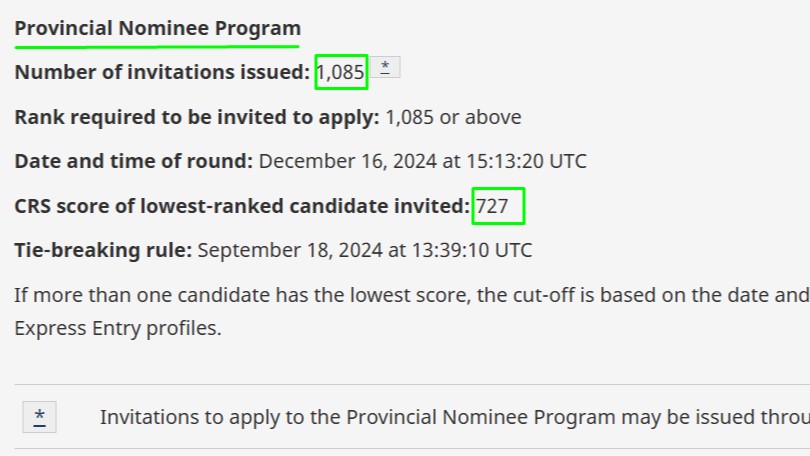Click the Express Entry profiles text
The height and width of the screenshot is (456, 810).
pos(118,328)
